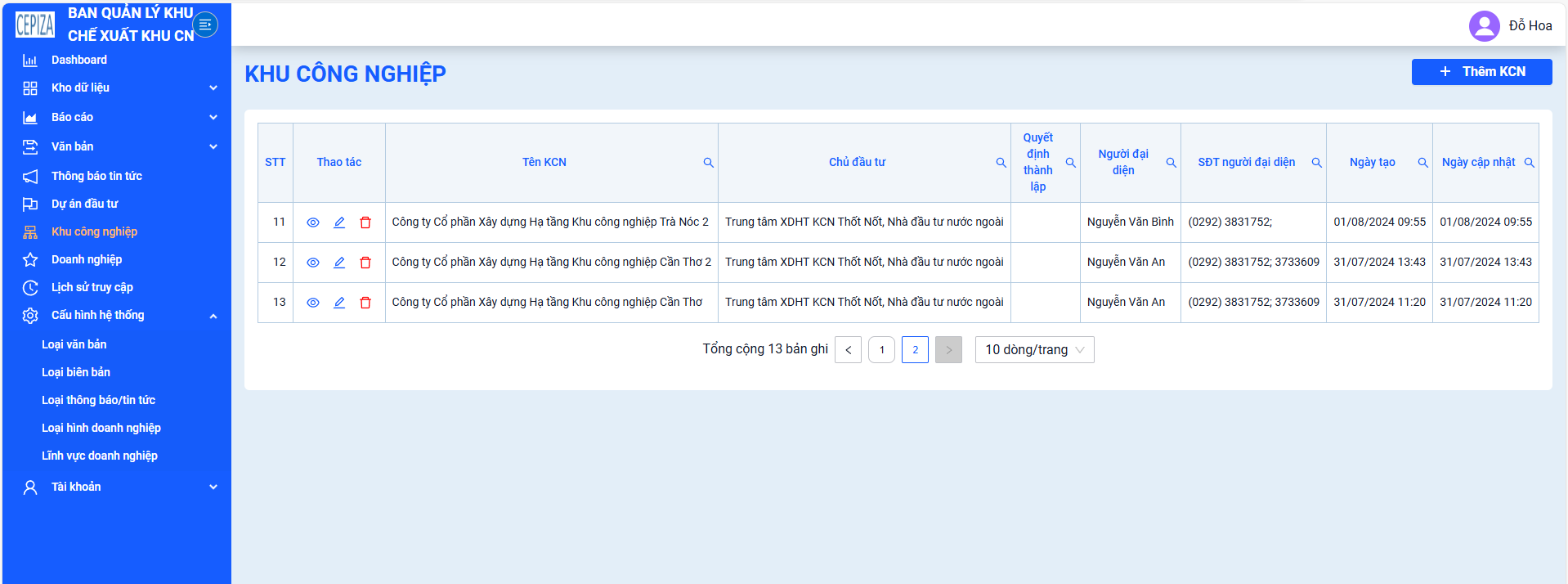Delete row 11 Trà Nóc 2
1568x584 pixels.
pos(365,222)
